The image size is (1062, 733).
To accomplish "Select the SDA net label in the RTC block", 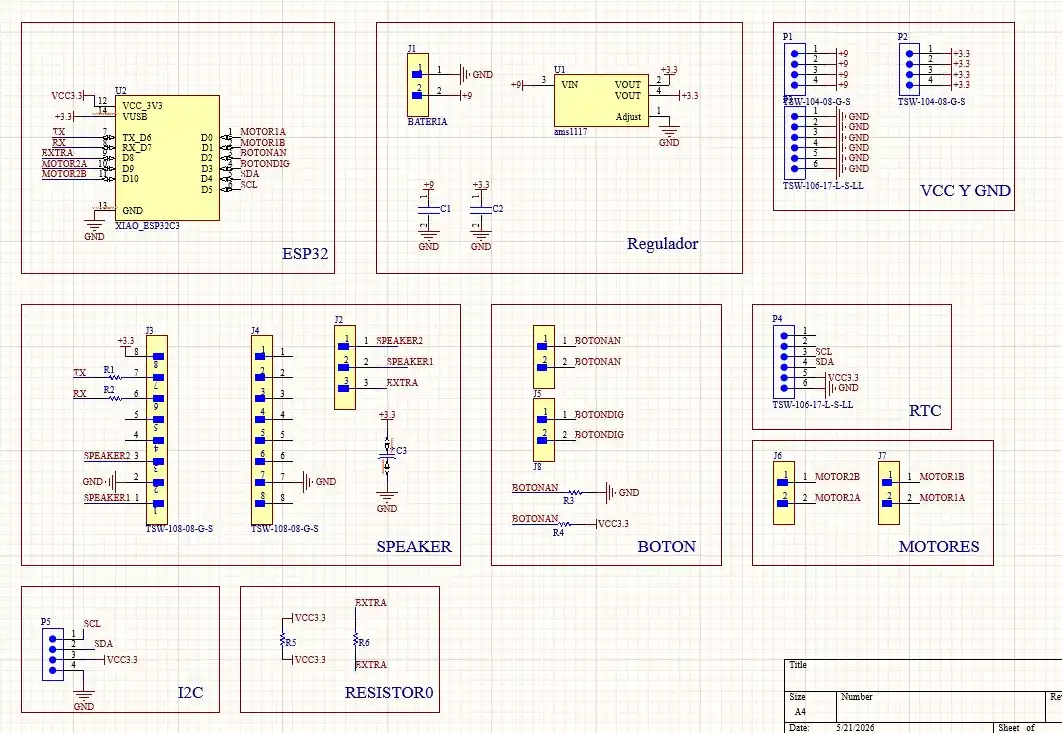I will point(824,362).
